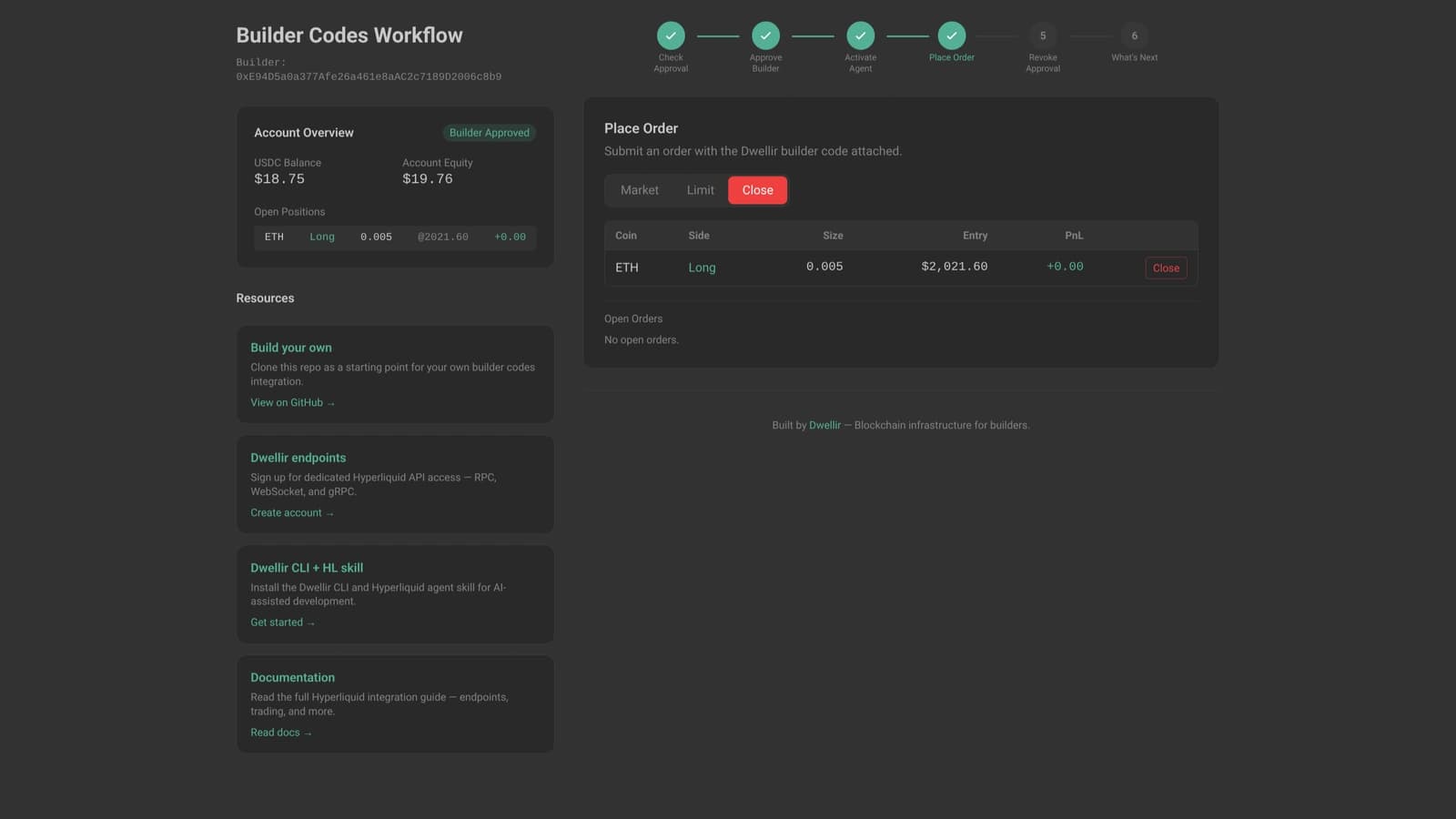The height and width of the screenshot is (819, 1456).
Task: Click the Close button on ETH position
Action: pos(1166,268)
